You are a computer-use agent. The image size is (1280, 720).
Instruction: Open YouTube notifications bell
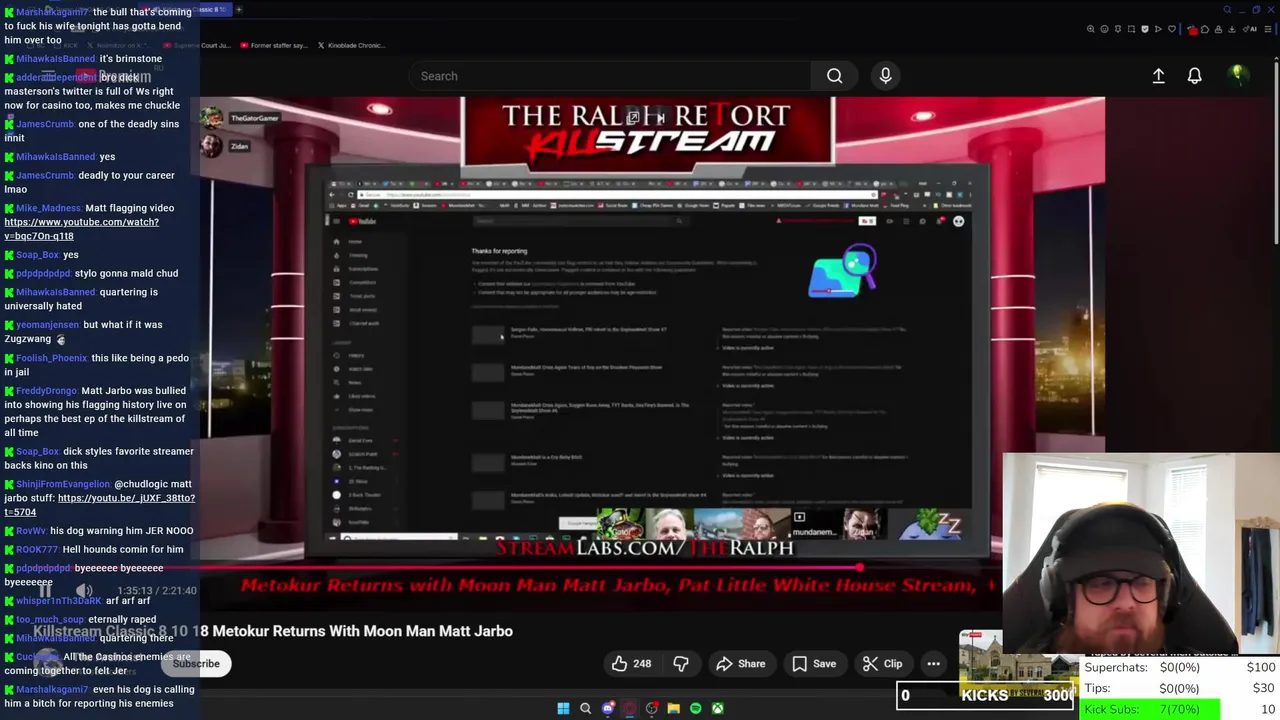point(1194,76)
